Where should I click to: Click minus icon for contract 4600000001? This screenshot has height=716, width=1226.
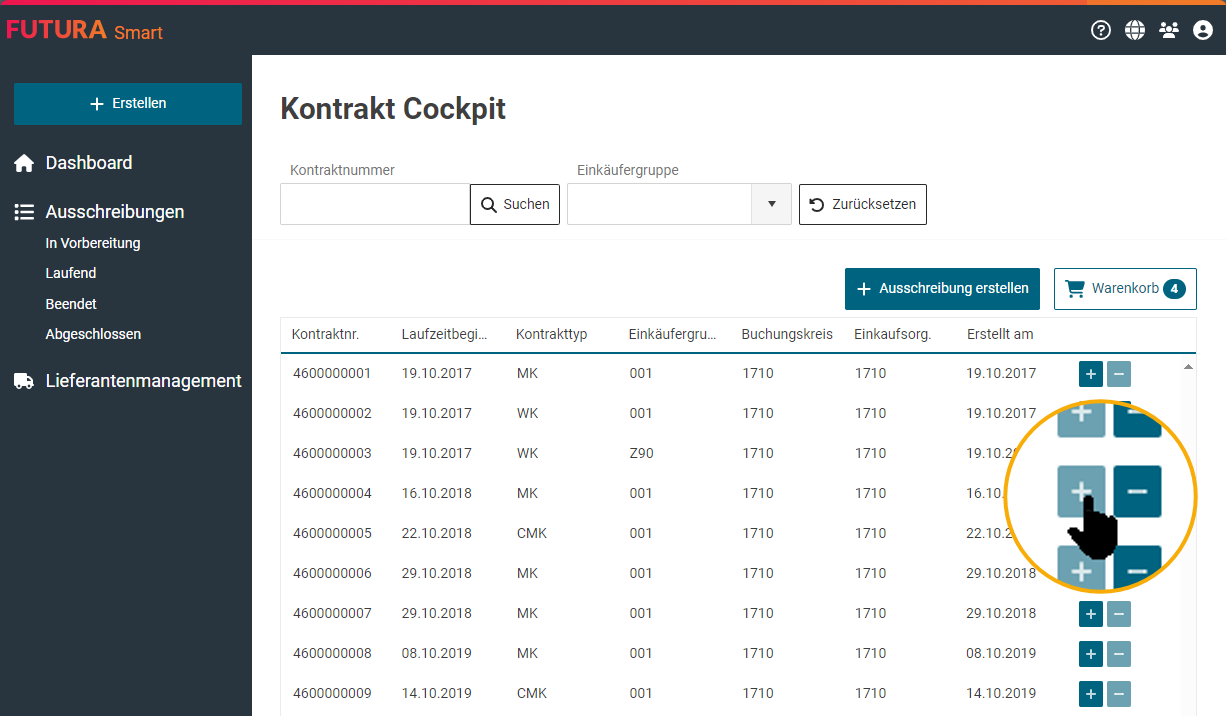[x=1119, y=374]
